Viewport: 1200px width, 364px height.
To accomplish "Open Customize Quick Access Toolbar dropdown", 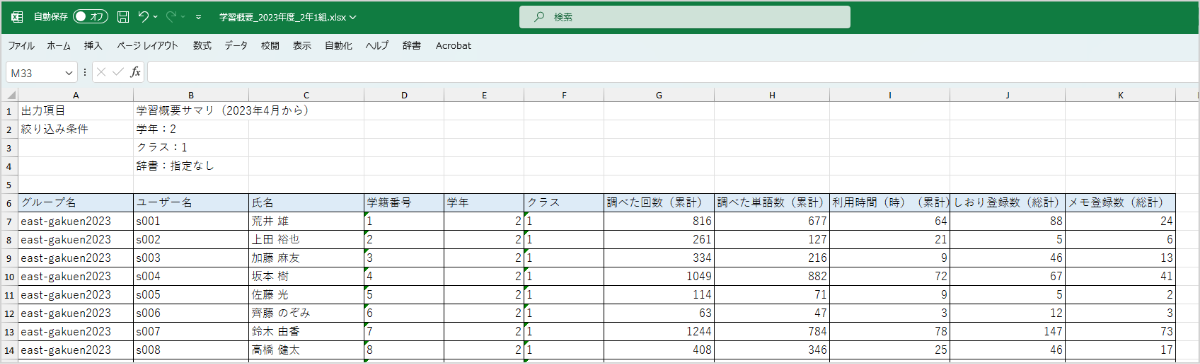I will click(x=198, y=17).
